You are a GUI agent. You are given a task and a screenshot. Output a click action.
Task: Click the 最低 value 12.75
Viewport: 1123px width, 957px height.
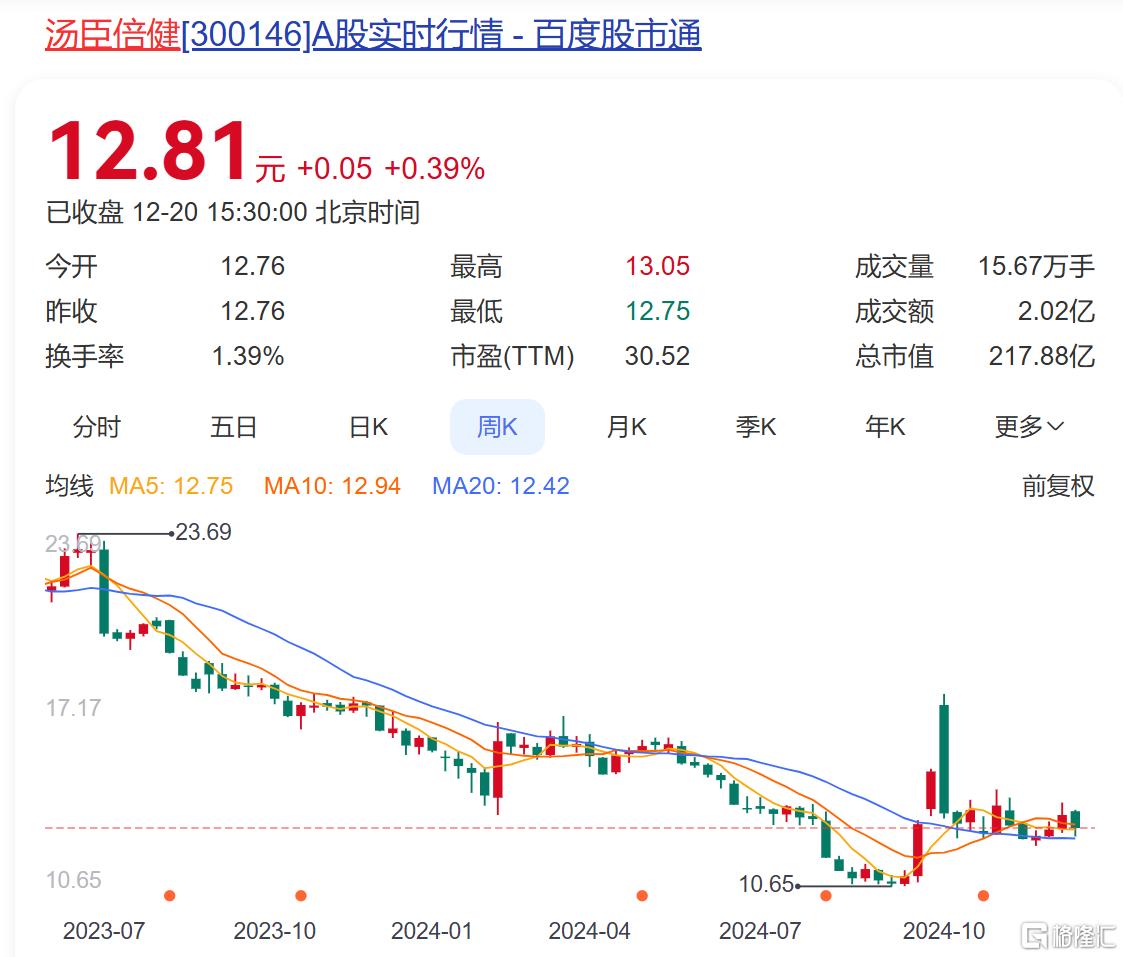click(x=657, y=312)
